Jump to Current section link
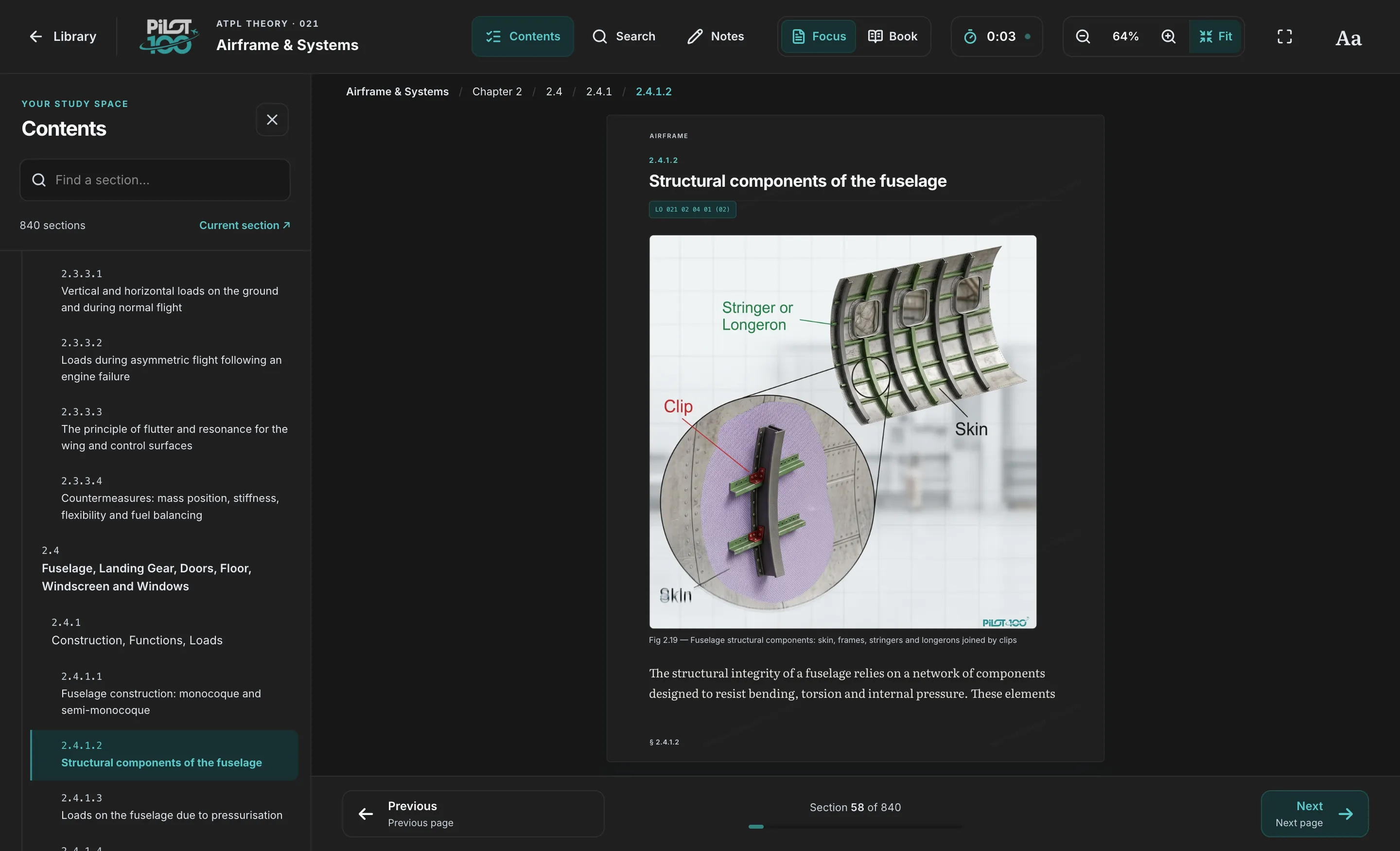 (245, 225)
